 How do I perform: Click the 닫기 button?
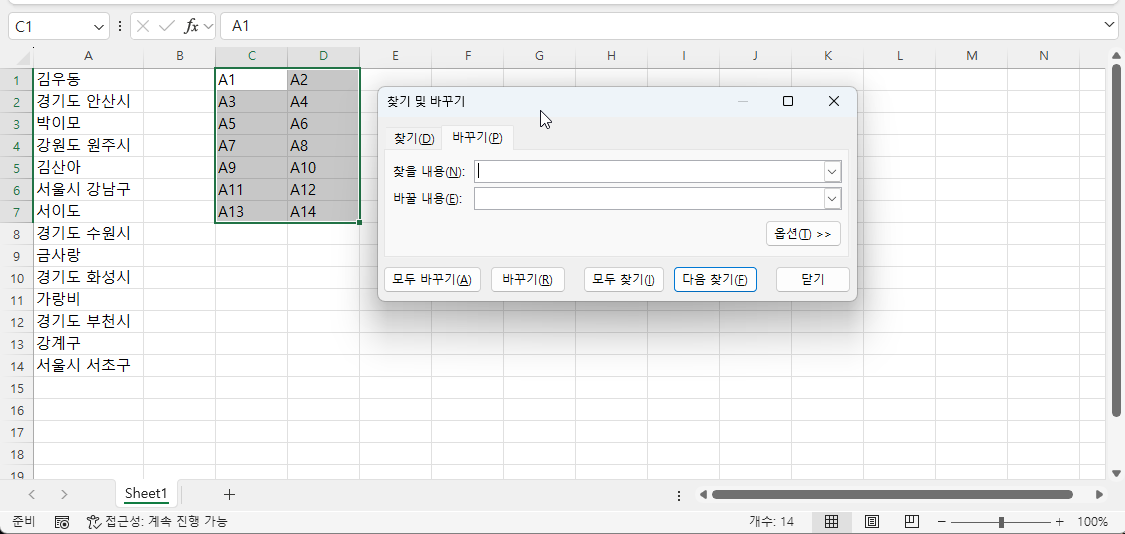click(x=813, y=280)
